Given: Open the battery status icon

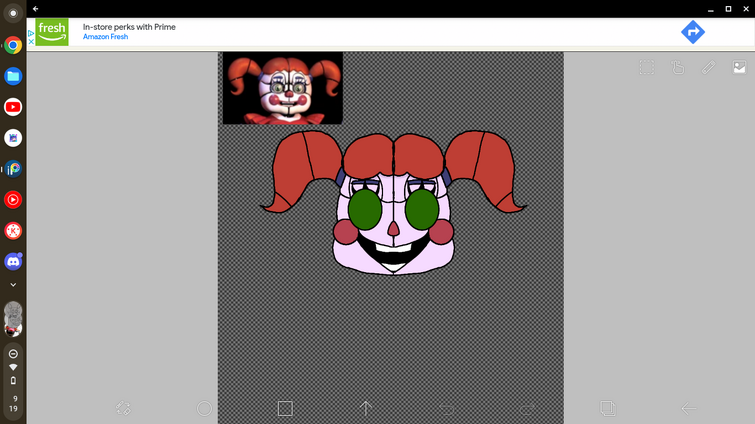Looking at the screenshot, I should pos(13,381).
